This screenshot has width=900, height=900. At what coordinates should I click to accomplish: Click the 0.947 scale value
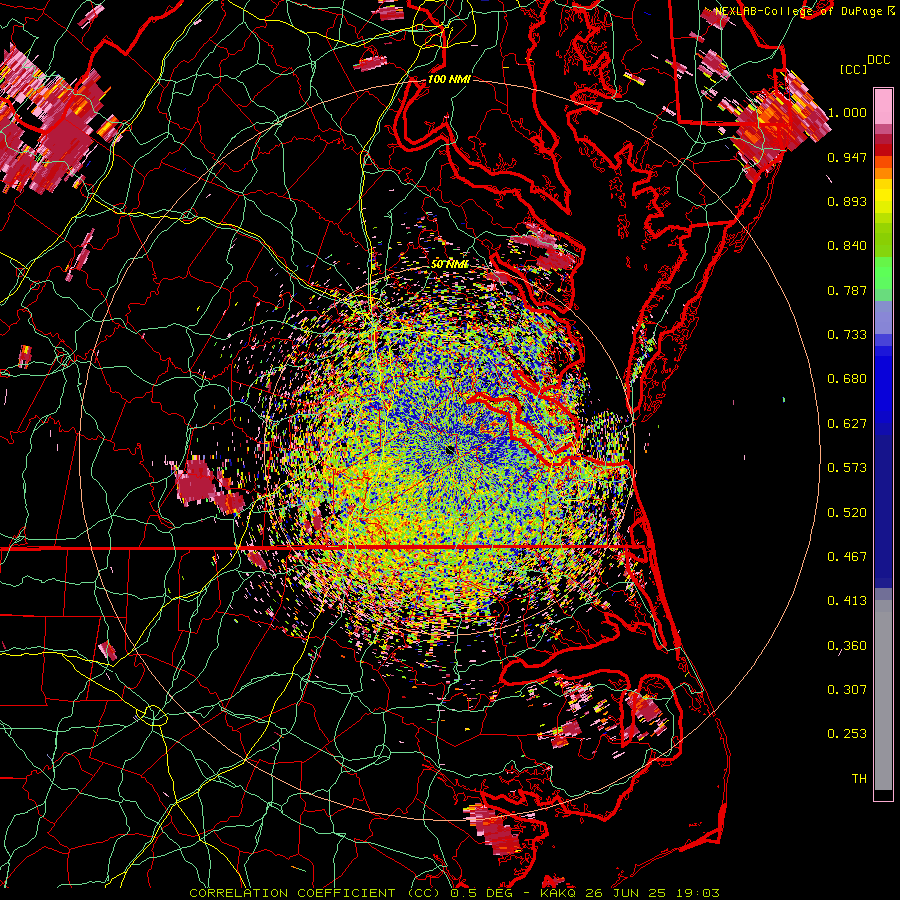[x=847, y=157]
